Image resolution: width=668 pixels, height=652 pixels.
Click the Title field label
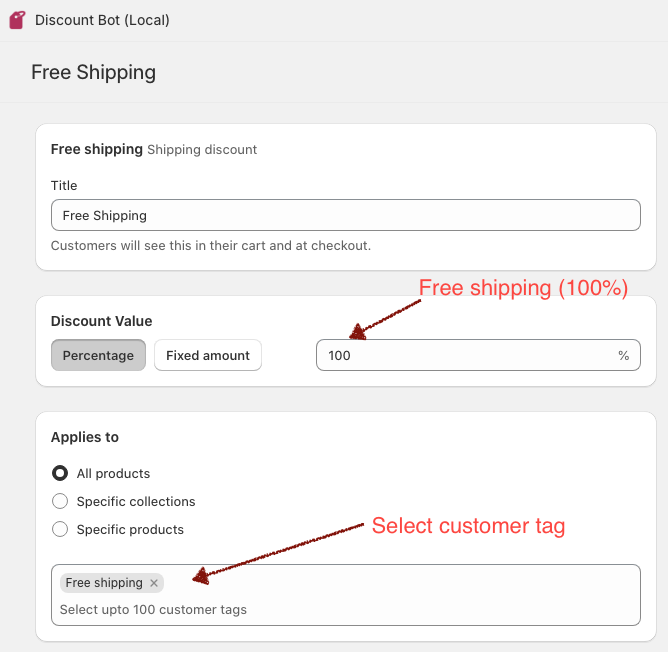64,185
